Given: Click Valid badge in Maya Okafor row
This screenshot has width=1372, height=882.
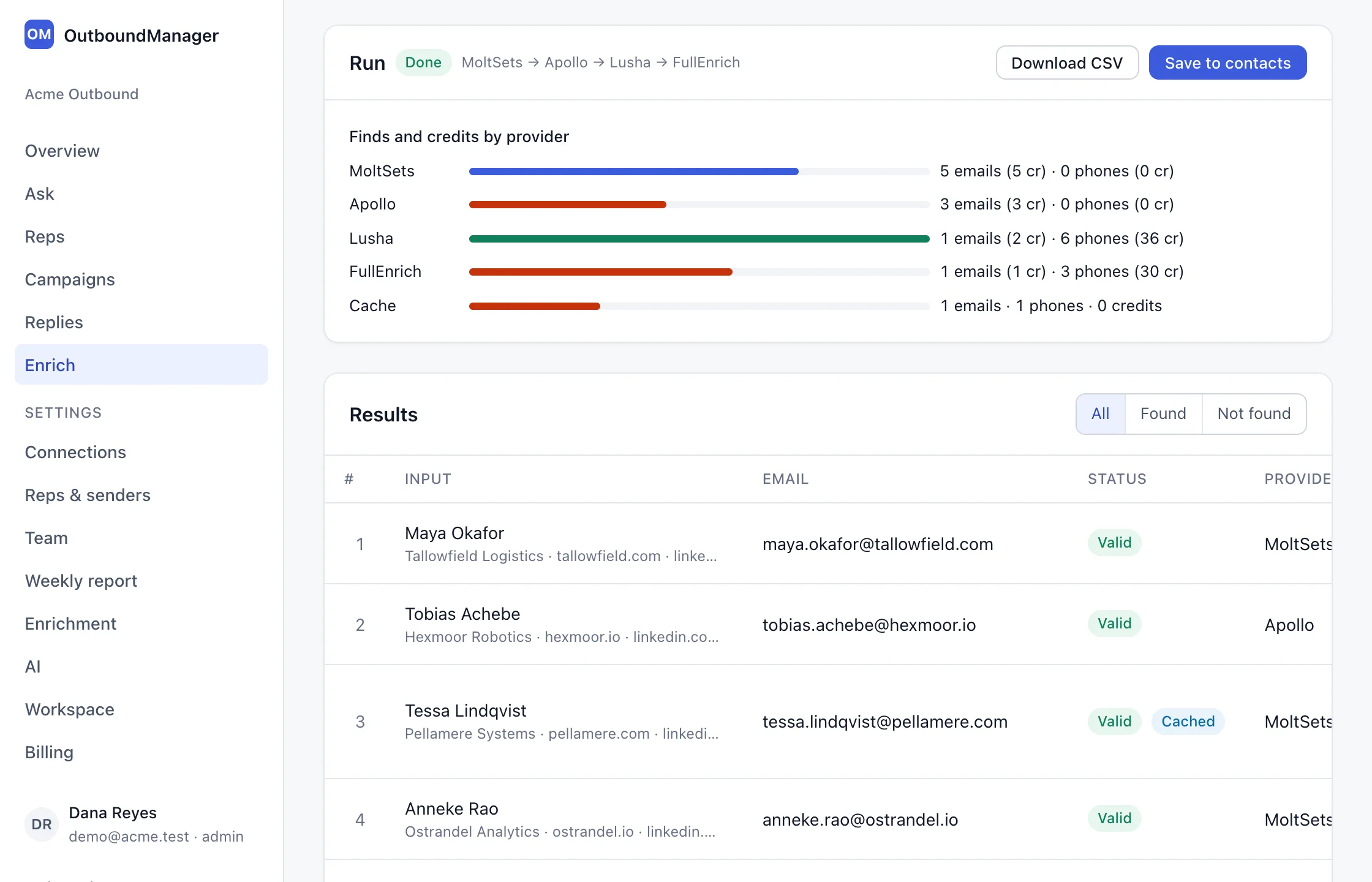Looking at the screenshot, I should [x=1114, y=543].
